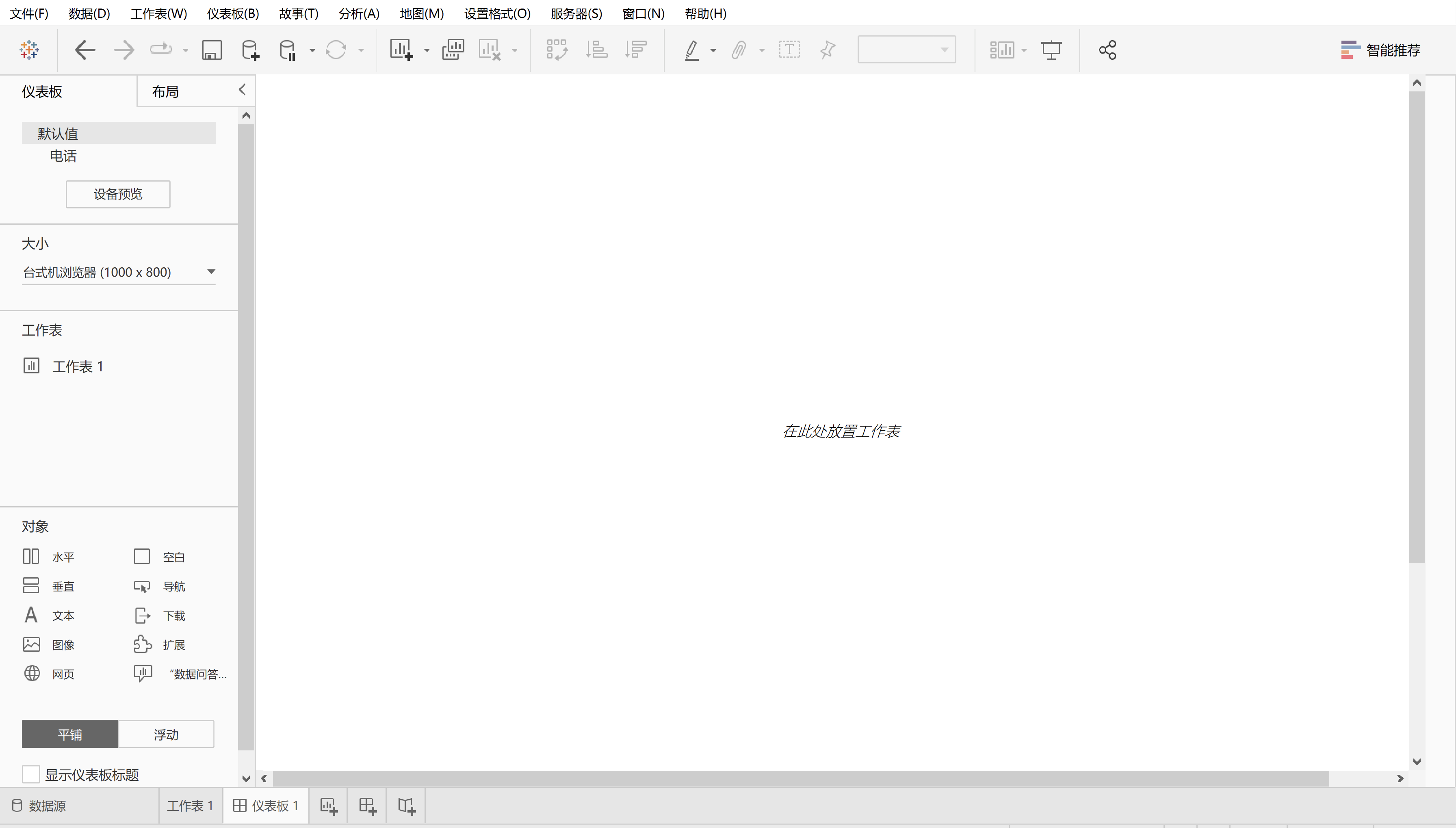Click the 设备预览 button
The image size is (1456, 828).
click(118, 194)
